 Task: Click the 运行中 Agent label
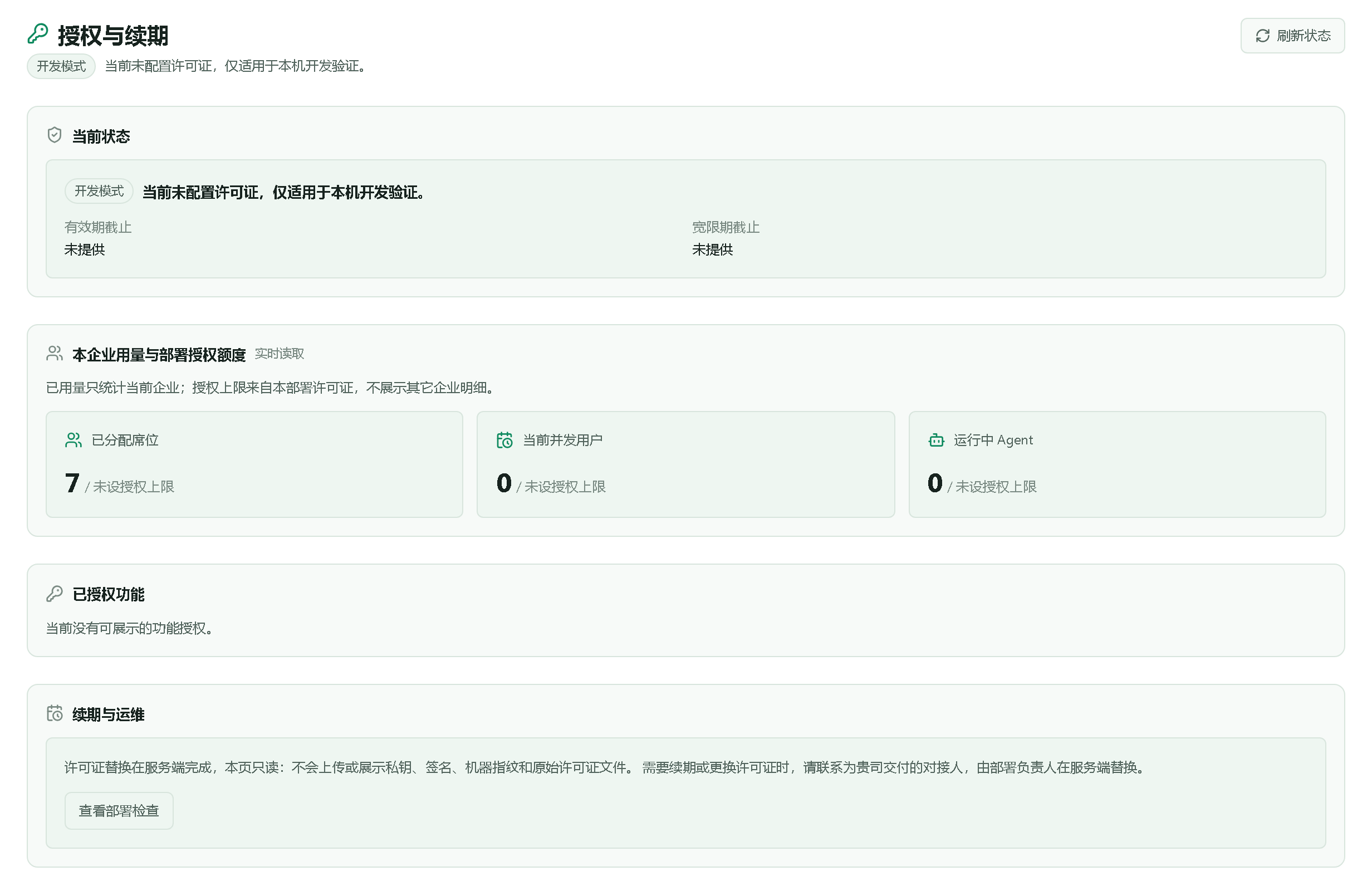pos(993,440)
